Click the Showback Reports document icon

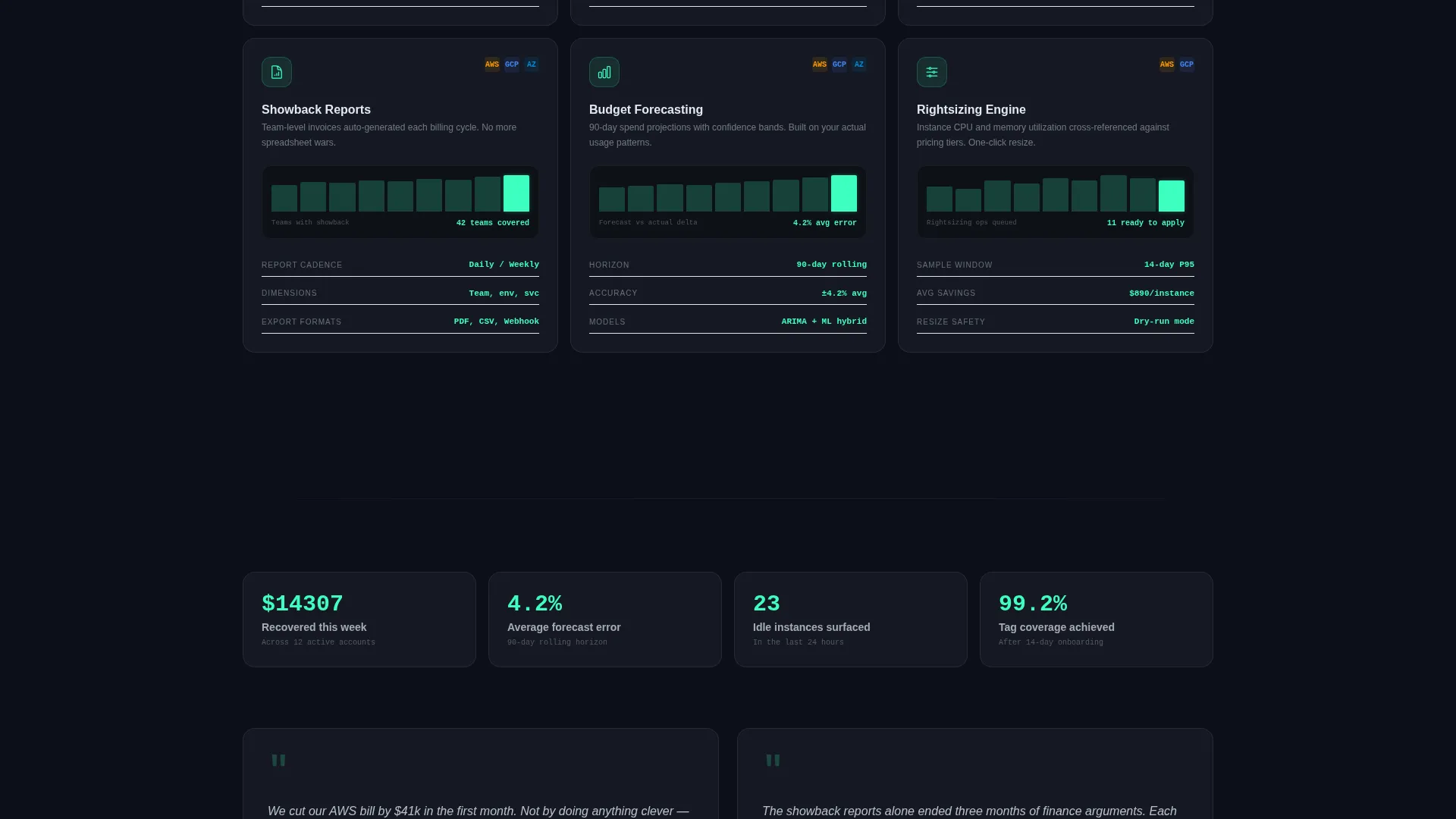[x=277, y=72]
